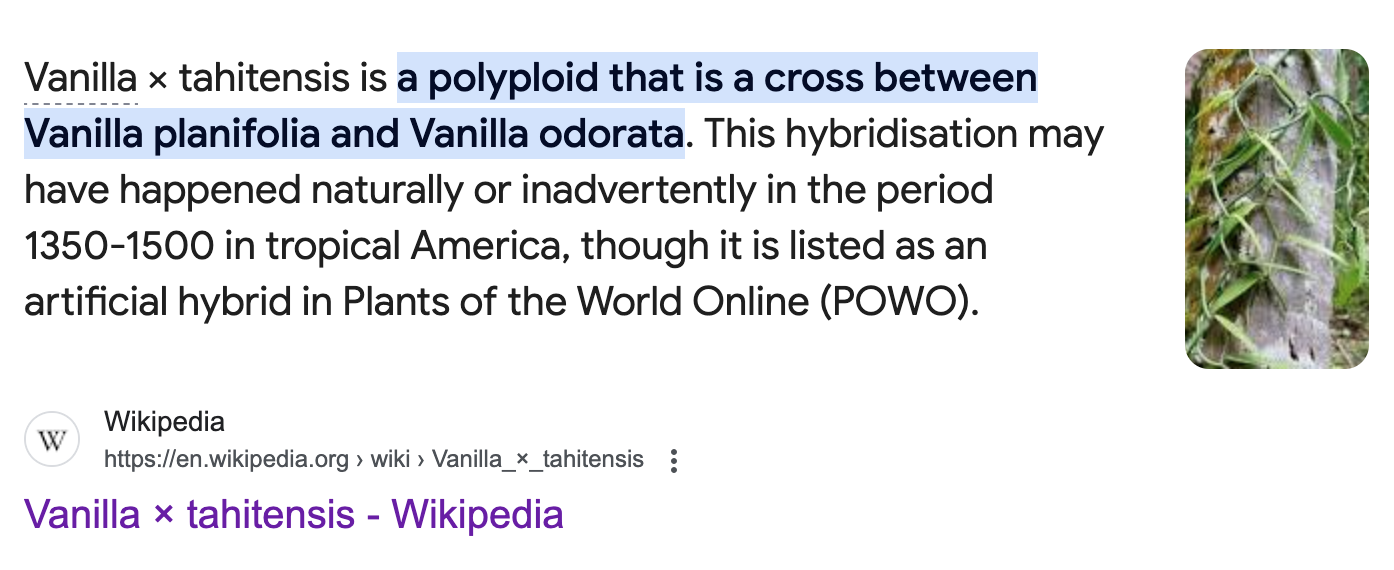This screenshot has height=570, width=1394.
Task: Click the "wiki" breadcrumb segment of the URL
Action: 390,460
